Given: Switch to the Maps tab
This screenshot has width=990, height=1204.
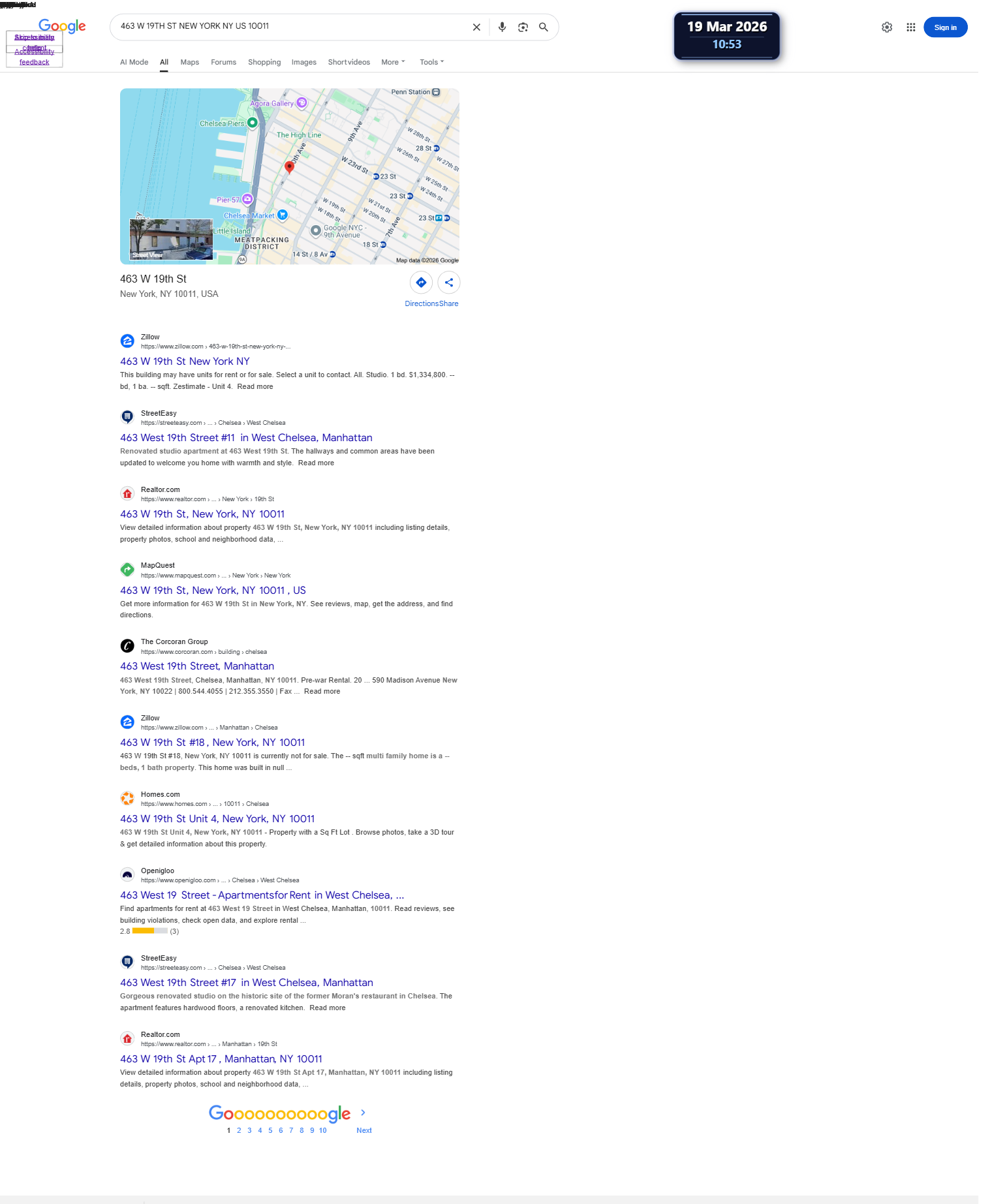Looking at the screenshot, I should pyautogui.click(x=190, y=62).
